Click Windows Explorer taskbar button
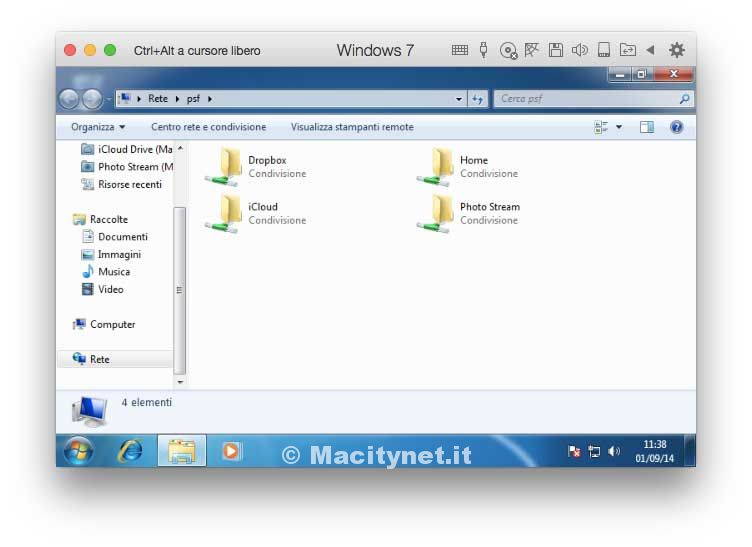 tap(182, 451)
